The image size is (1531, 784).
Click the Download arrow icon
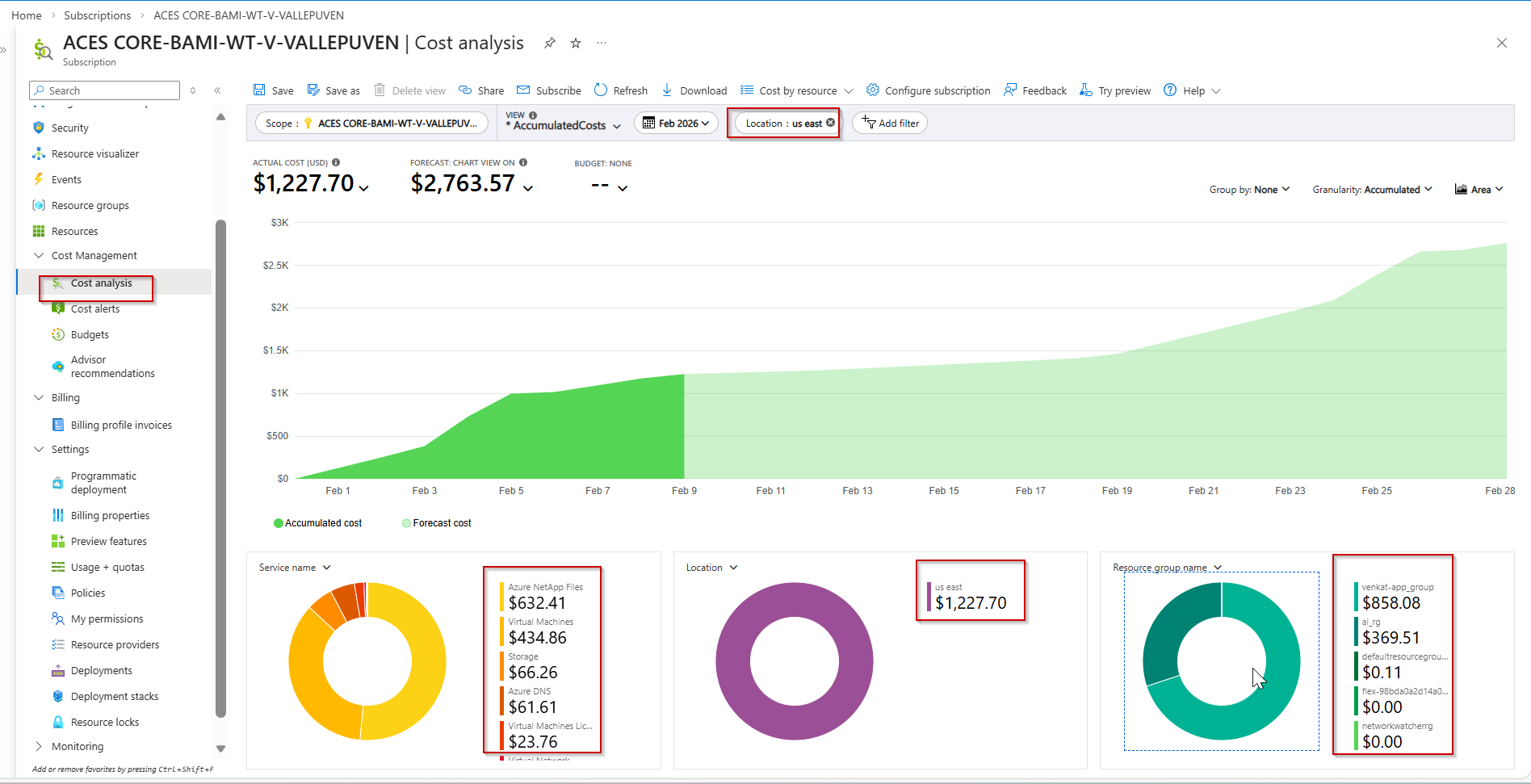tap(667, 90)
